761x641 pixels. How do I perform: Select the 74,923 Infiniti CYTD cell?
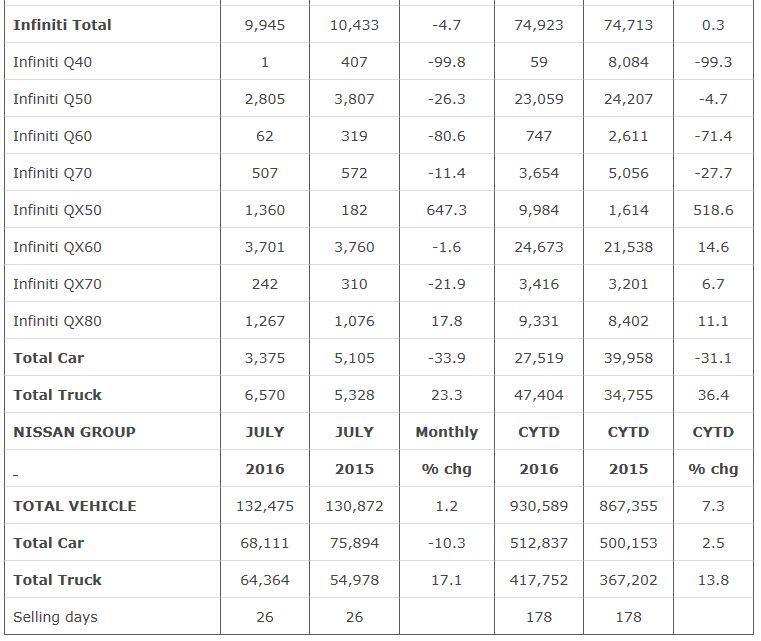[x=538, y=25]
